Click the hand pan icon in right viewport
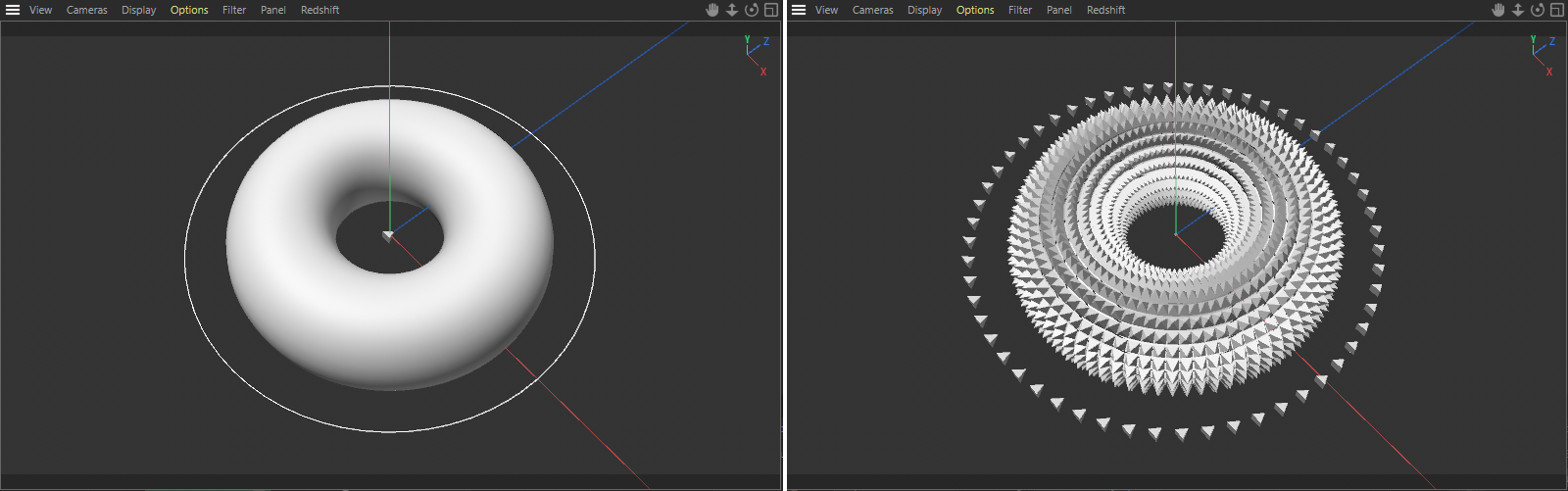 [x=1498, y=10]
